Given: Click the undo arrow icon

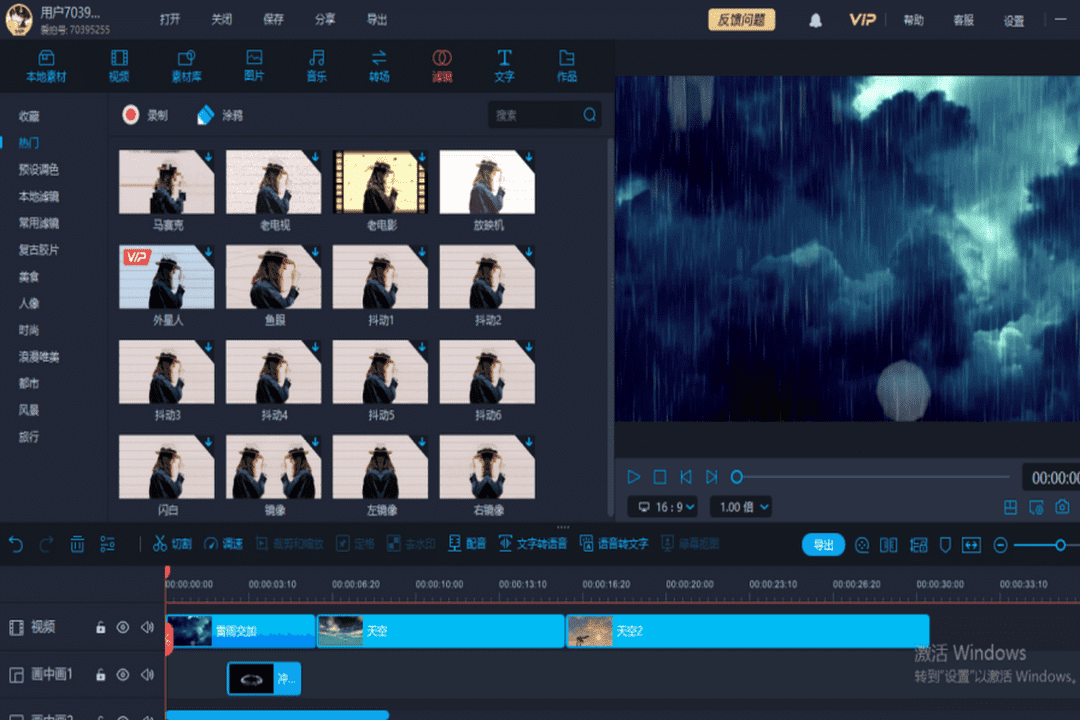Looking at the screenshot, I should (x=14, y=543).
